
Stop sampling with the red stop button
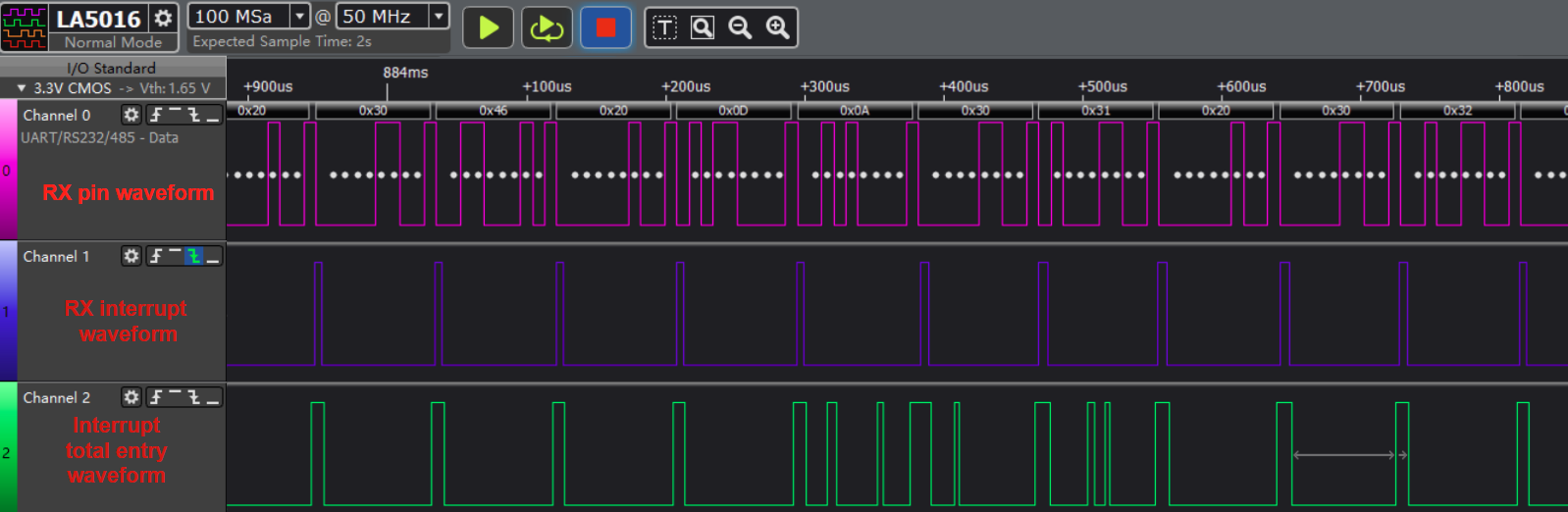[605, 27]
